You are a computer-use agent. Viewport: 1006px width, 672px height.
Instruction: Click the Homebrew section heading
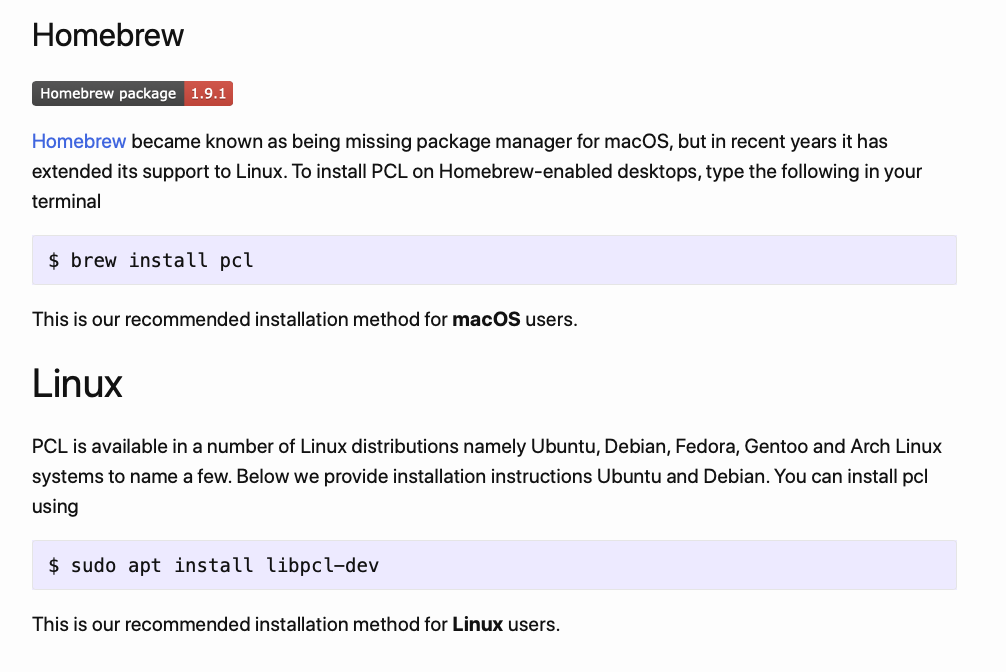[x=108, y=35]
